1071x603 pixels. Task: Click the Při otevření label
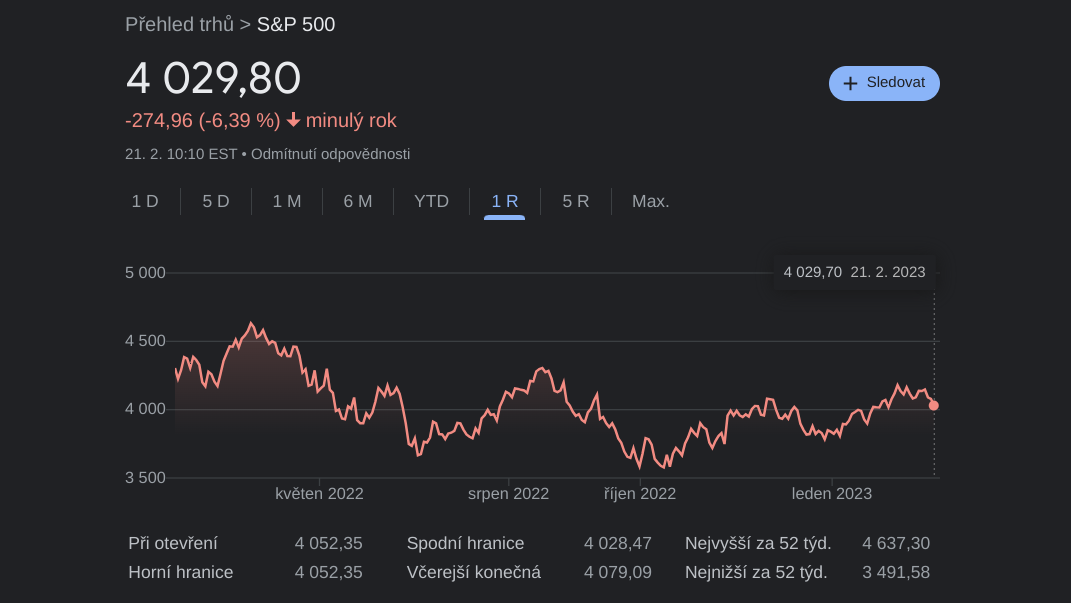coord(173,544)
